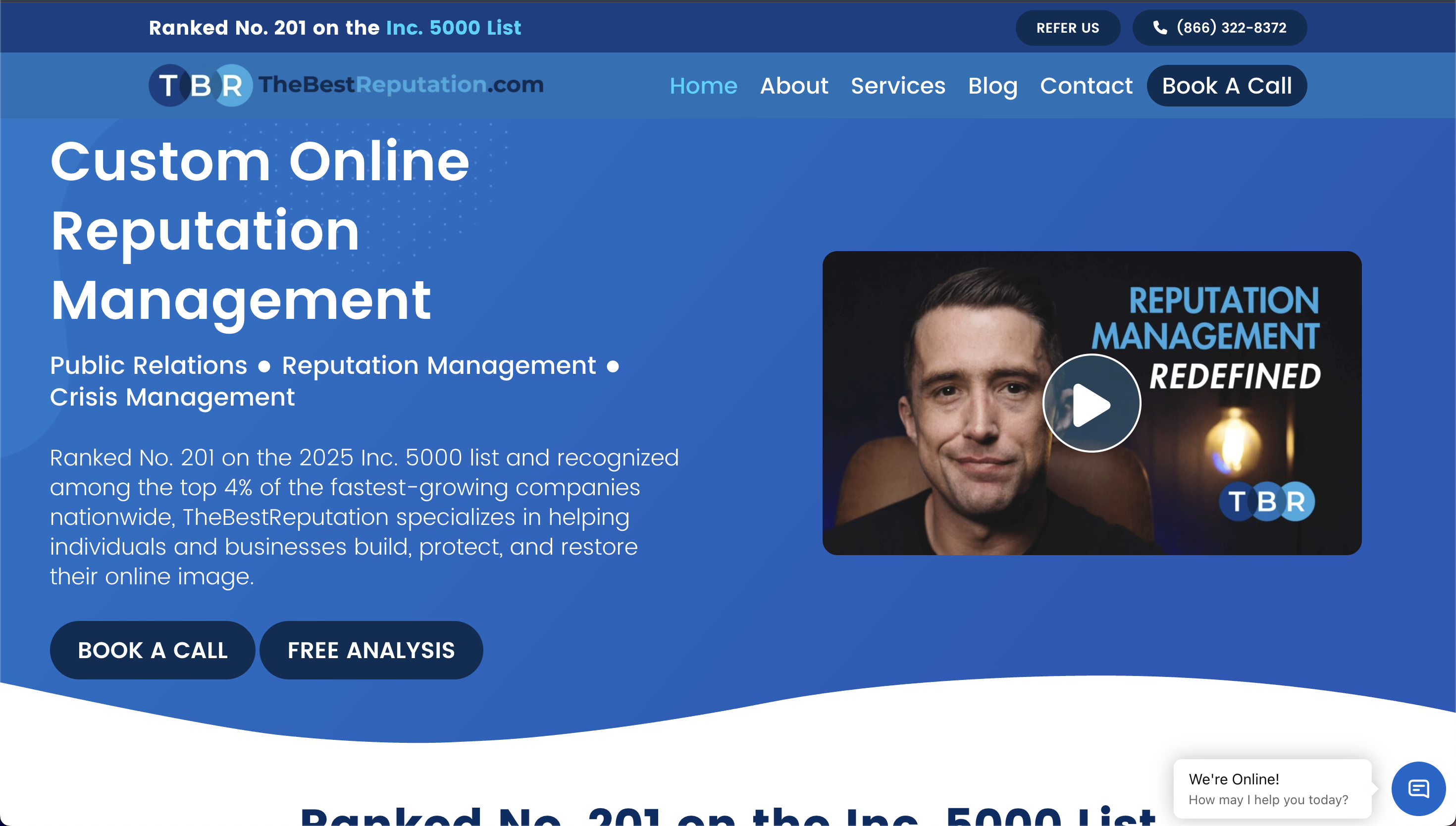Click the TBR circular logo in header
Image resolution: width=1456 pixels, height=826 pixels.
201,85
